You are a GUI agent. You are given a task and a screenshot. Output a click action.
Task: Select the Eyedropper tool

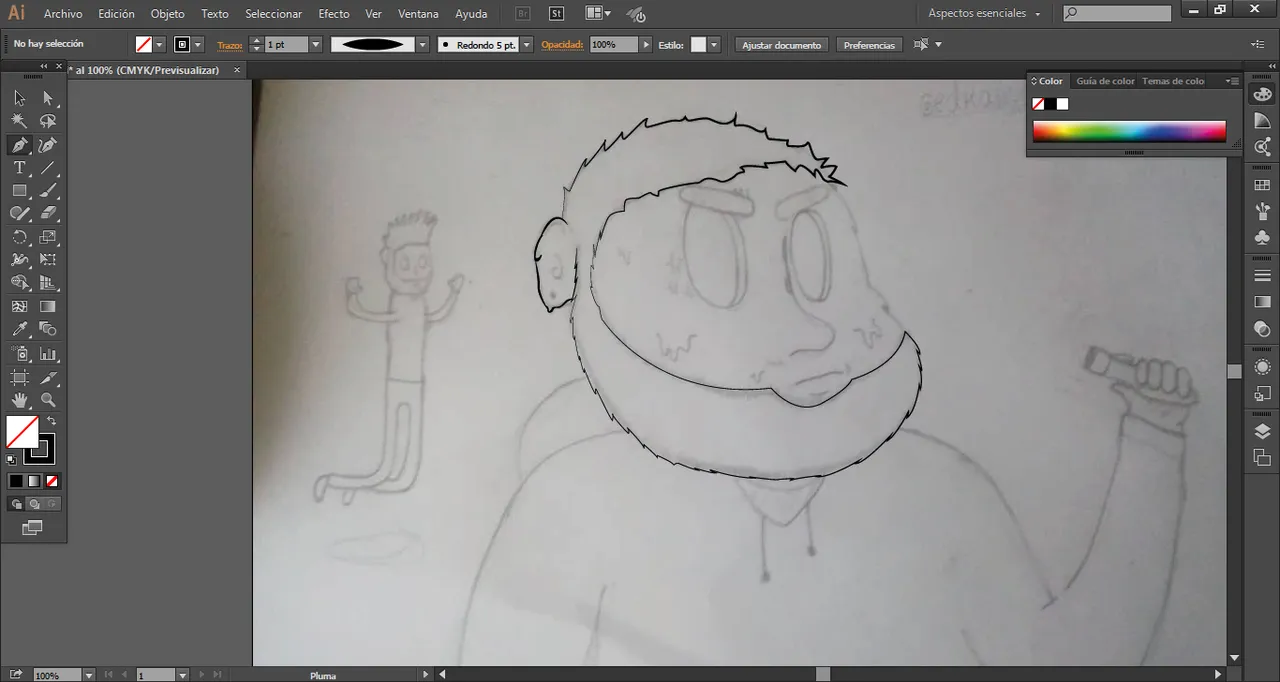(20, 328)
